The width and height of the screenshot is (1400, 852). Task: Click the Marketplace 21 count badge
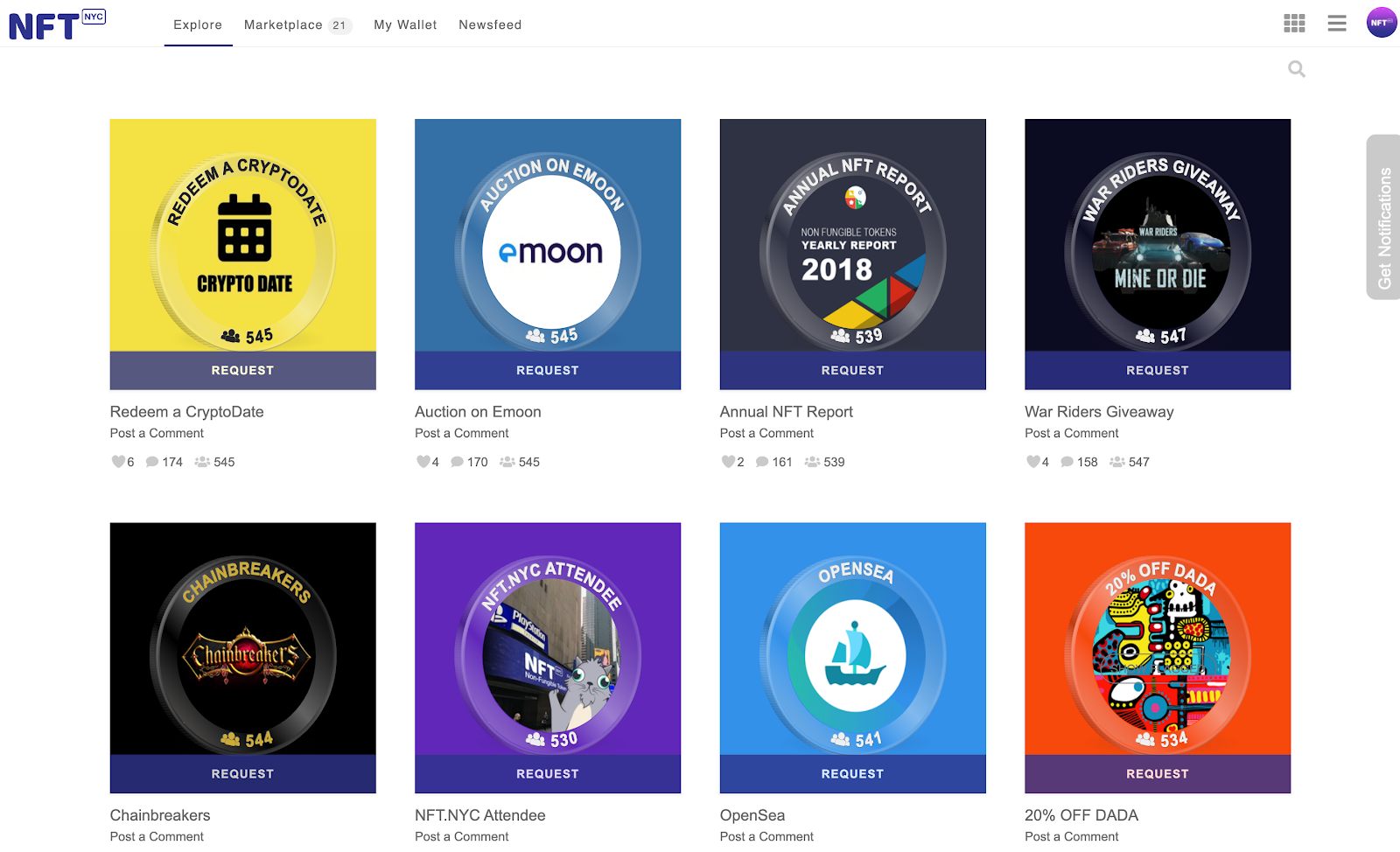click(339, 25)
